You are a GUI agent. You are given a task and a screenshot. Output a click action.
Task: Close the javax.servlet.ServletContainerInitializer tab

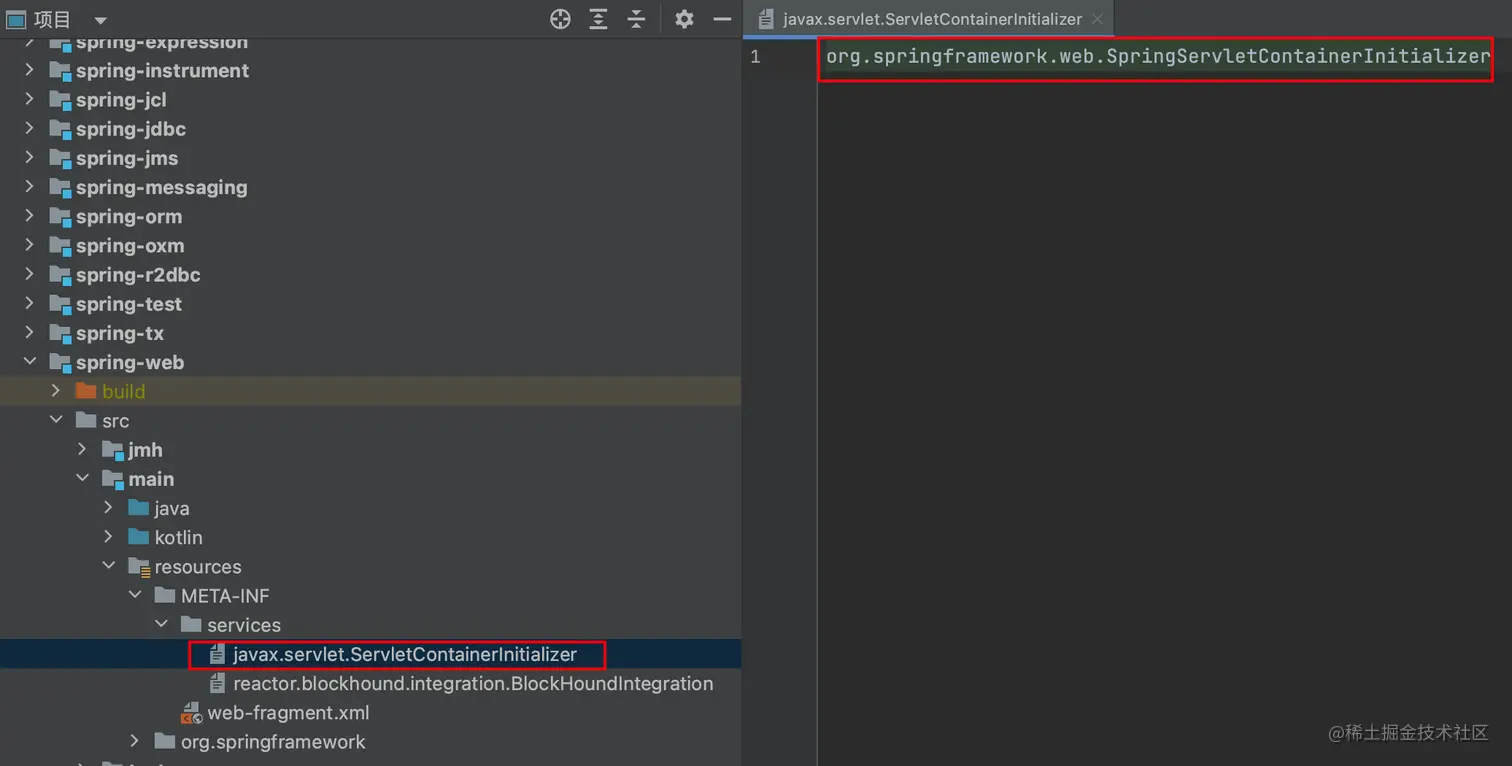(x=1097, y=19)
